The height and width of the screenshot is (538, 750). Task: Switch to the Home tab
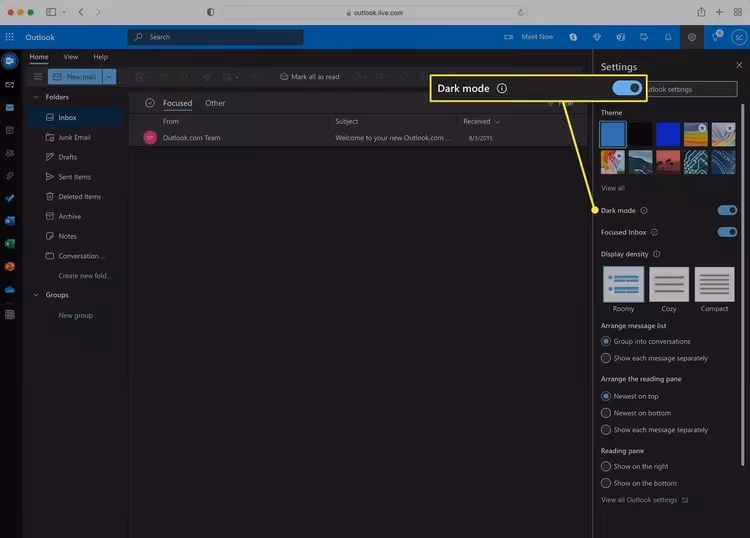[x=39, y=57]
